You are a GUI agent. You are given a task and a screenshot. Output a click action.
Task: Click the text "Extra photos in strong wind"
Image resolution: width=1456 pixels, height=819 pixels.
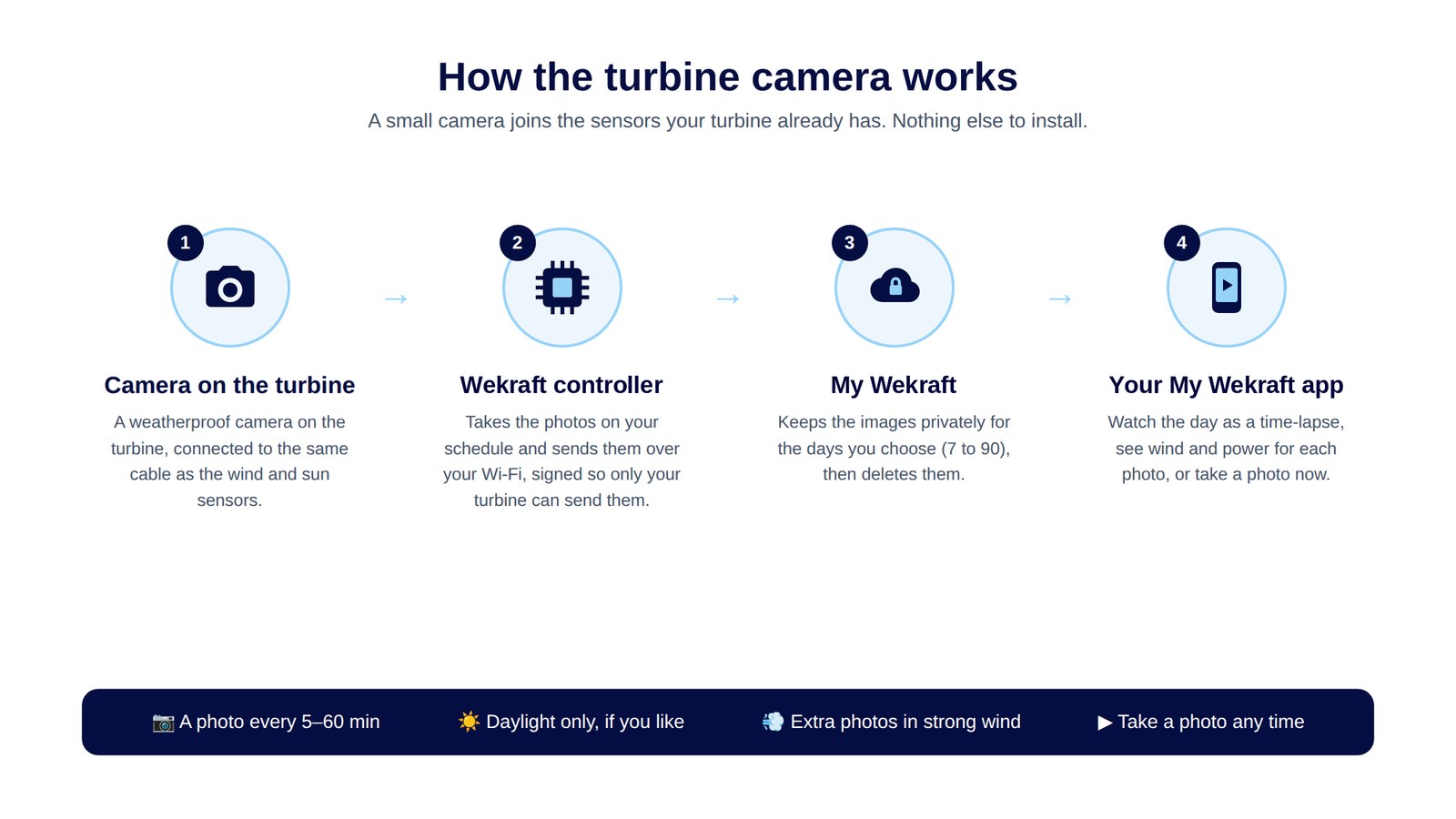pyautogui.click(x=905, y=723)
